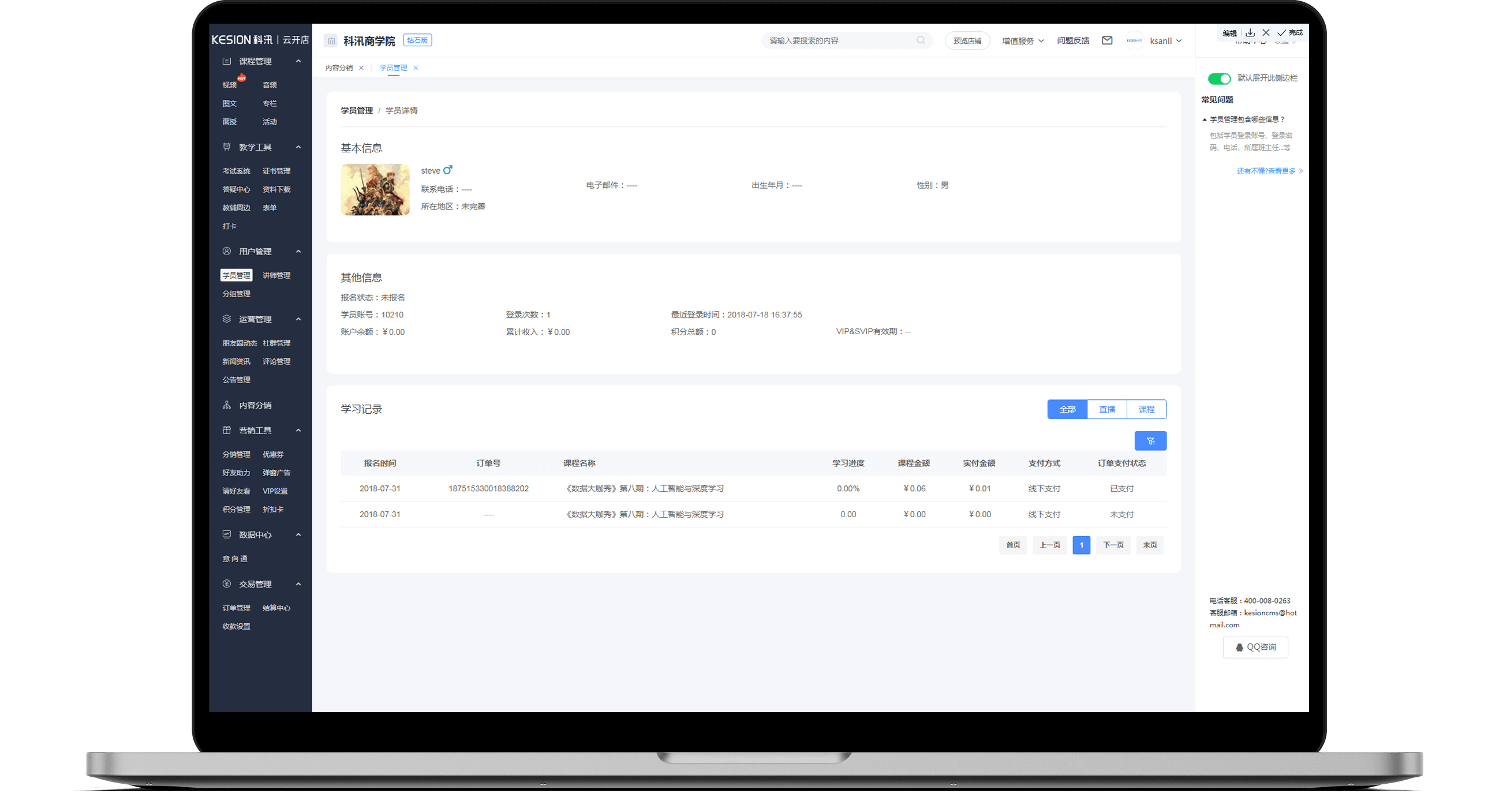Click 还有不懂?查看更多 link
This screenshot has width=1503, height=812.
(1270, 171)
